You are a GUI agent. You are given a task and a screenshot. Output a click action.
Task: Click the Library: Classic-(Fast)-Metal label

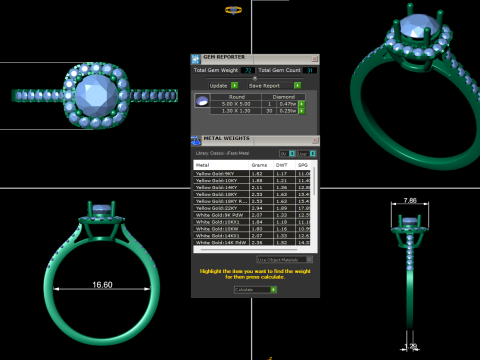222,153
